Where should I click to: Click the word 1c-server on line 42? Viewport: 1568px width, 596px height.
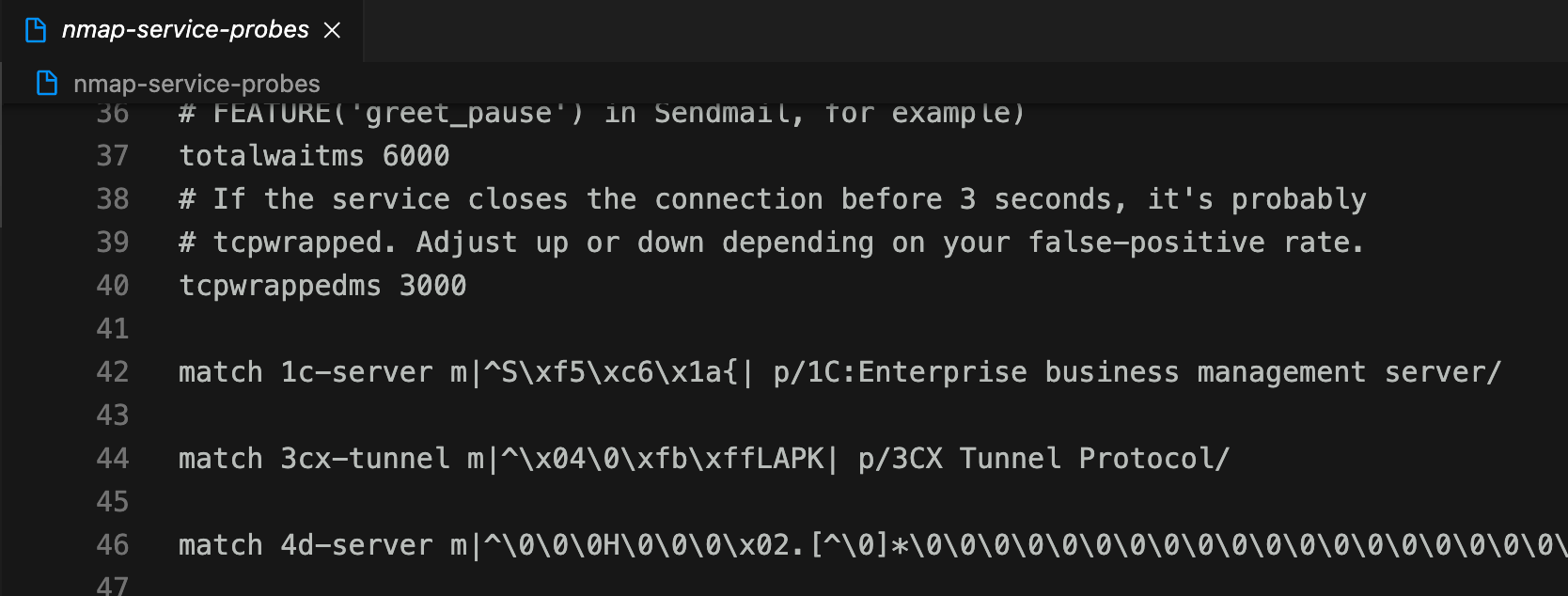(x=356, y=372)
